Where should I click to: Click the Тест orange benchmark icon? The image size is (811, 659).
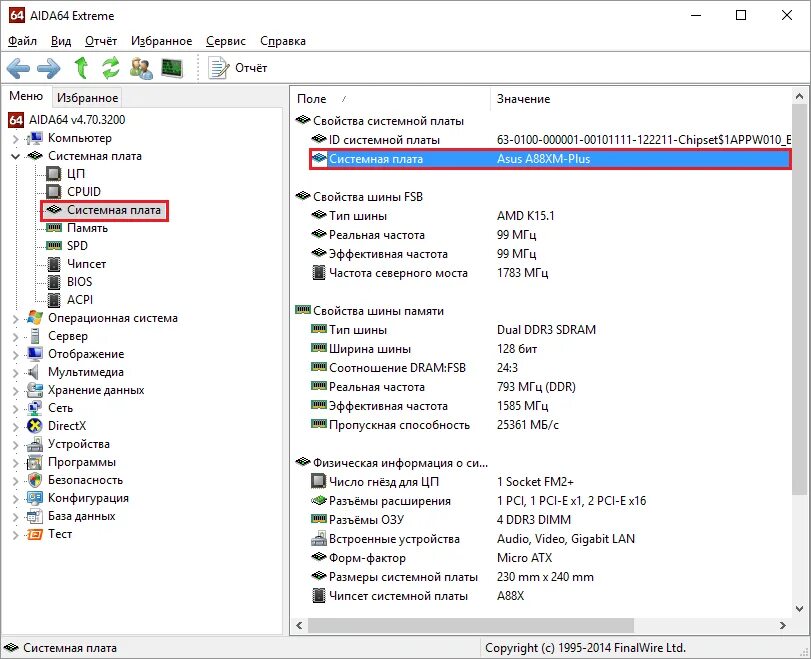pos(35,534)
